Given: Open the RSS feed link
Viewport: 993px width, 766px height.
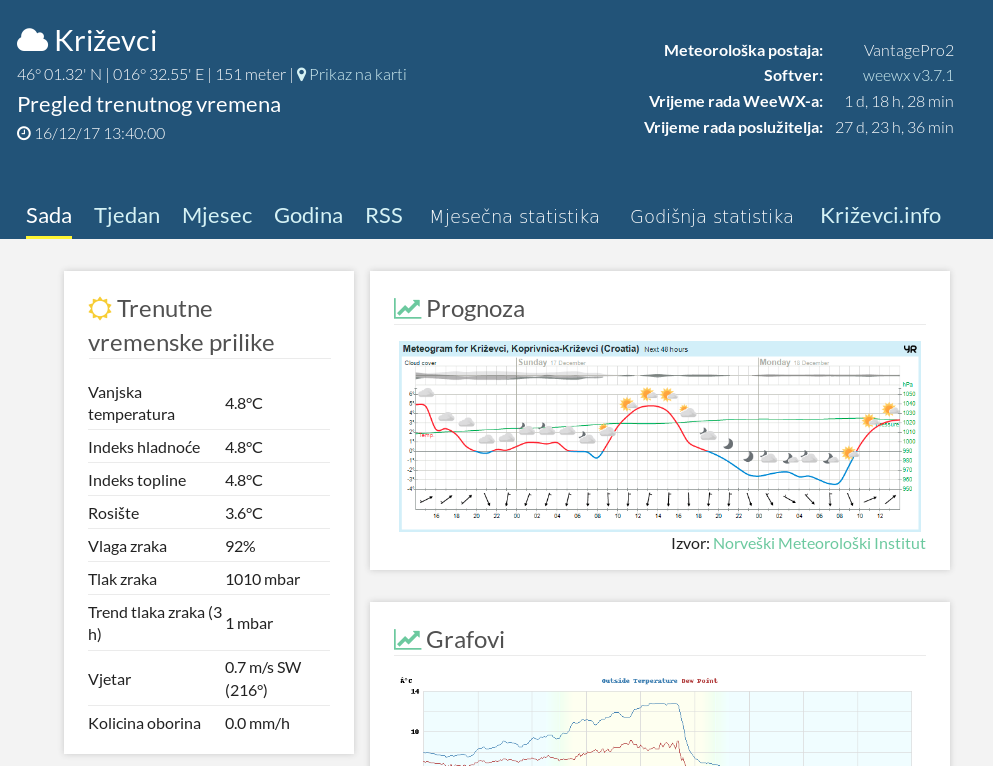Looking at the screenshot, I should click(384, 216).
